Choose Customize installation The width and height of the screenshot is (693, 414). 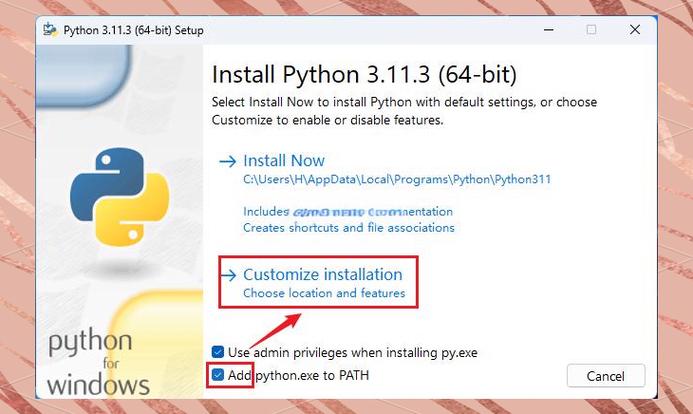click(x=323, y=275)
